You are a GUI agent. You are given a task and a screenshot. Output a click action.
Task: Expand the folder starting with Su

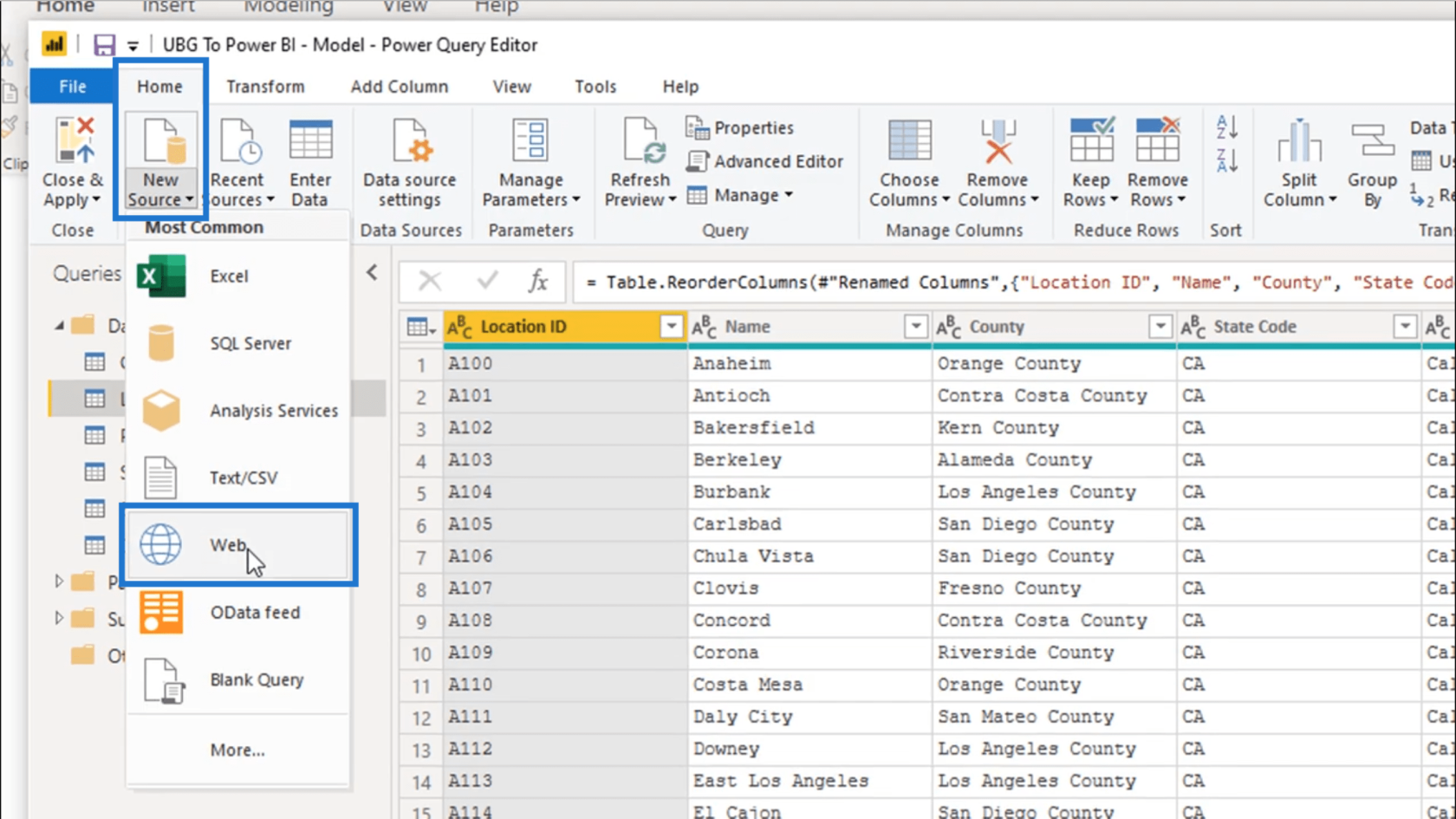click(59, 618)
